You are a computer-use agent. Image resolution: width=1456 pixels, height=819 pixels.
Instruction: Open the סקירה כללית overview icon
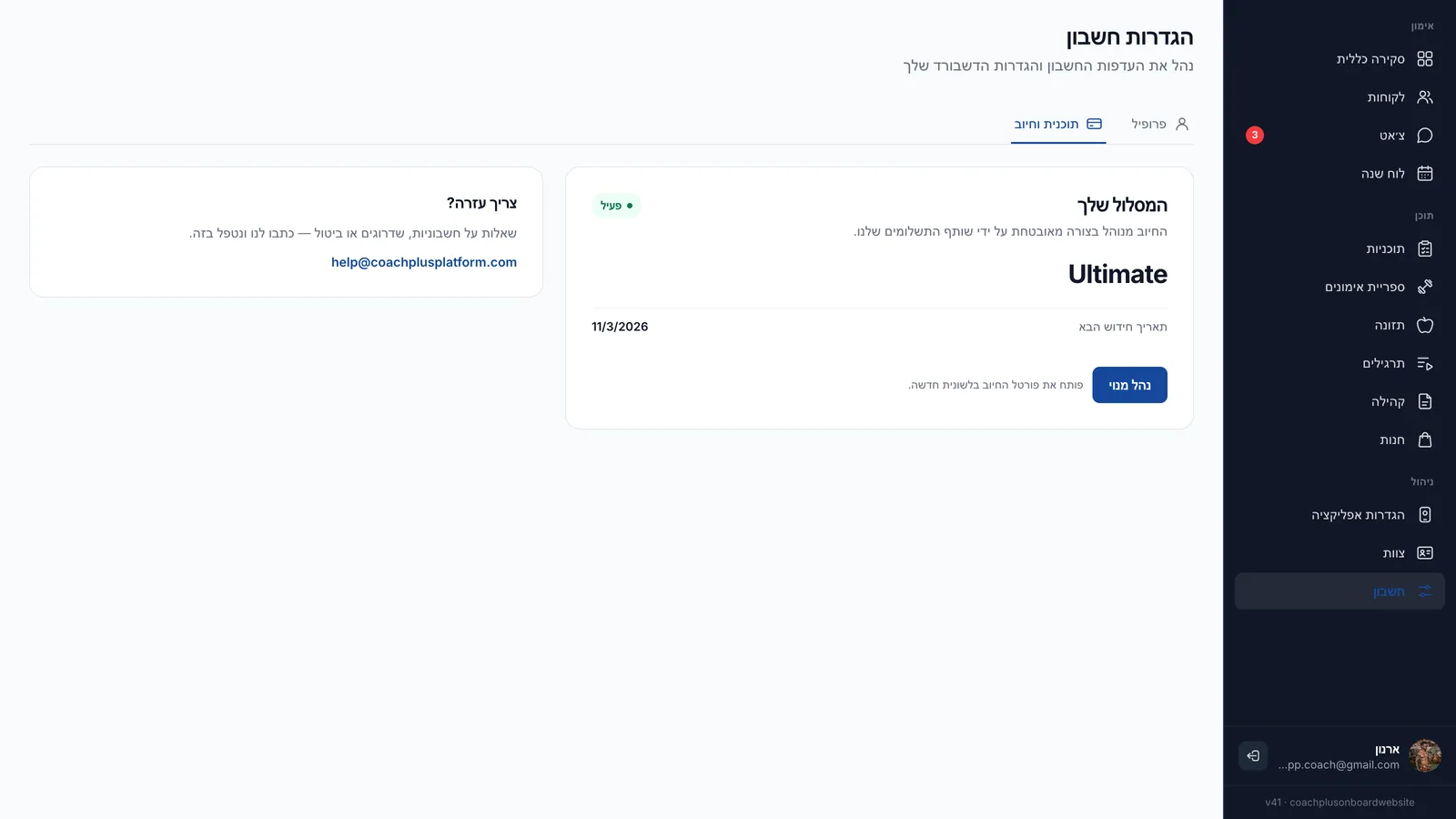[x=1425, y=59]
